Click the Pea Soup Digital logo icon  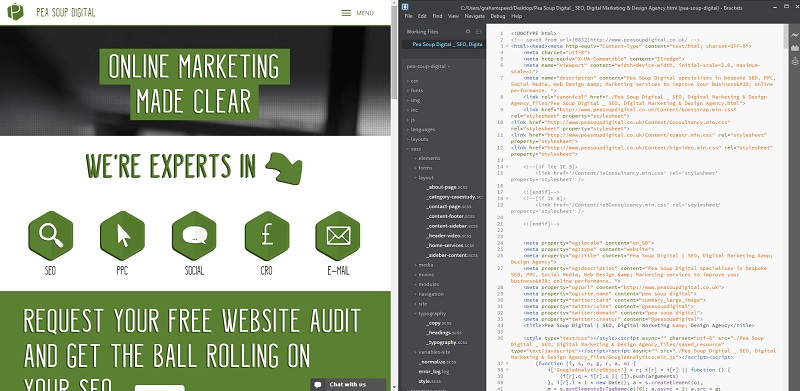15,12
